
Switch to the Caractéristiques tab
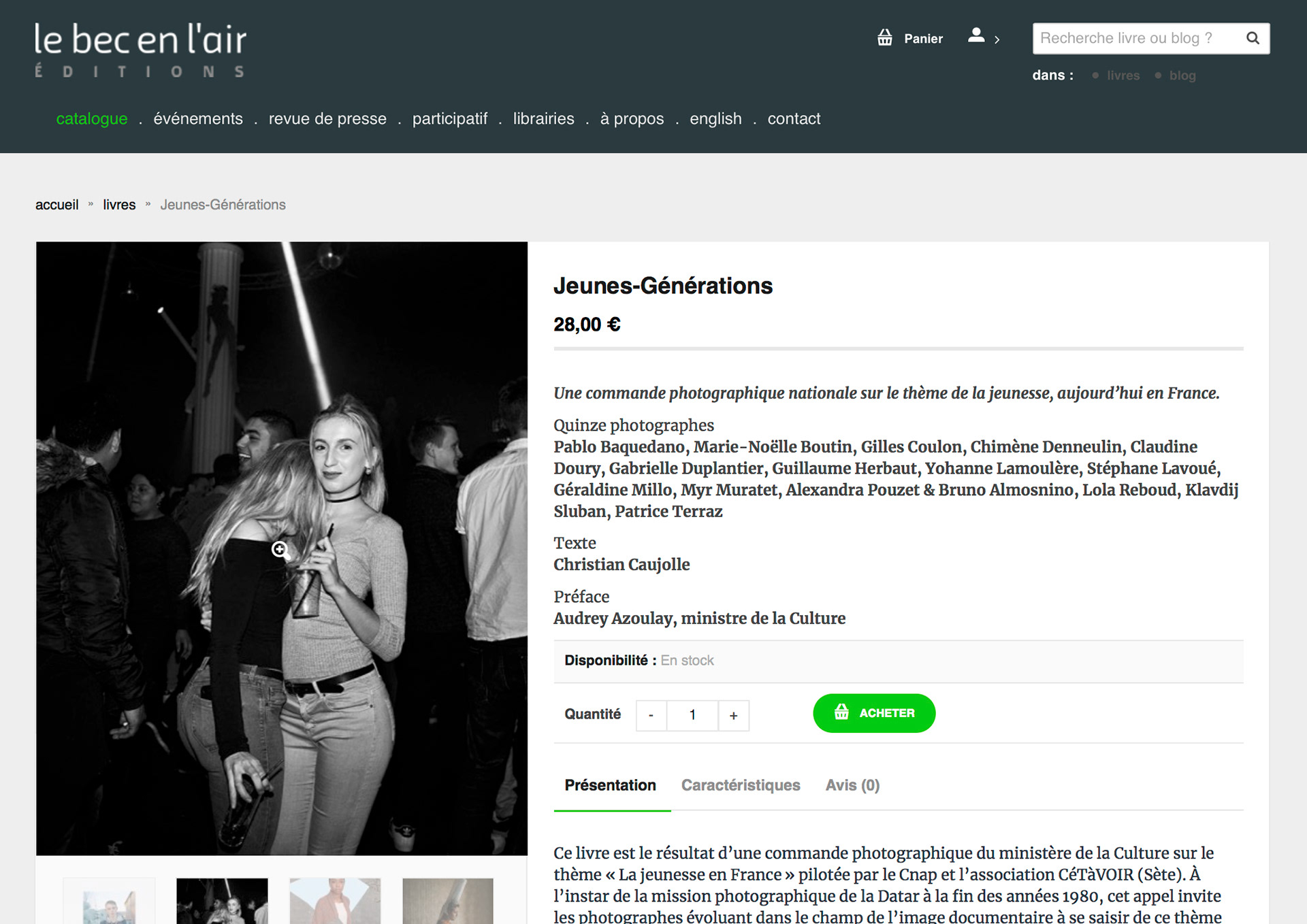pyautogui.click(x=740, y=785)
